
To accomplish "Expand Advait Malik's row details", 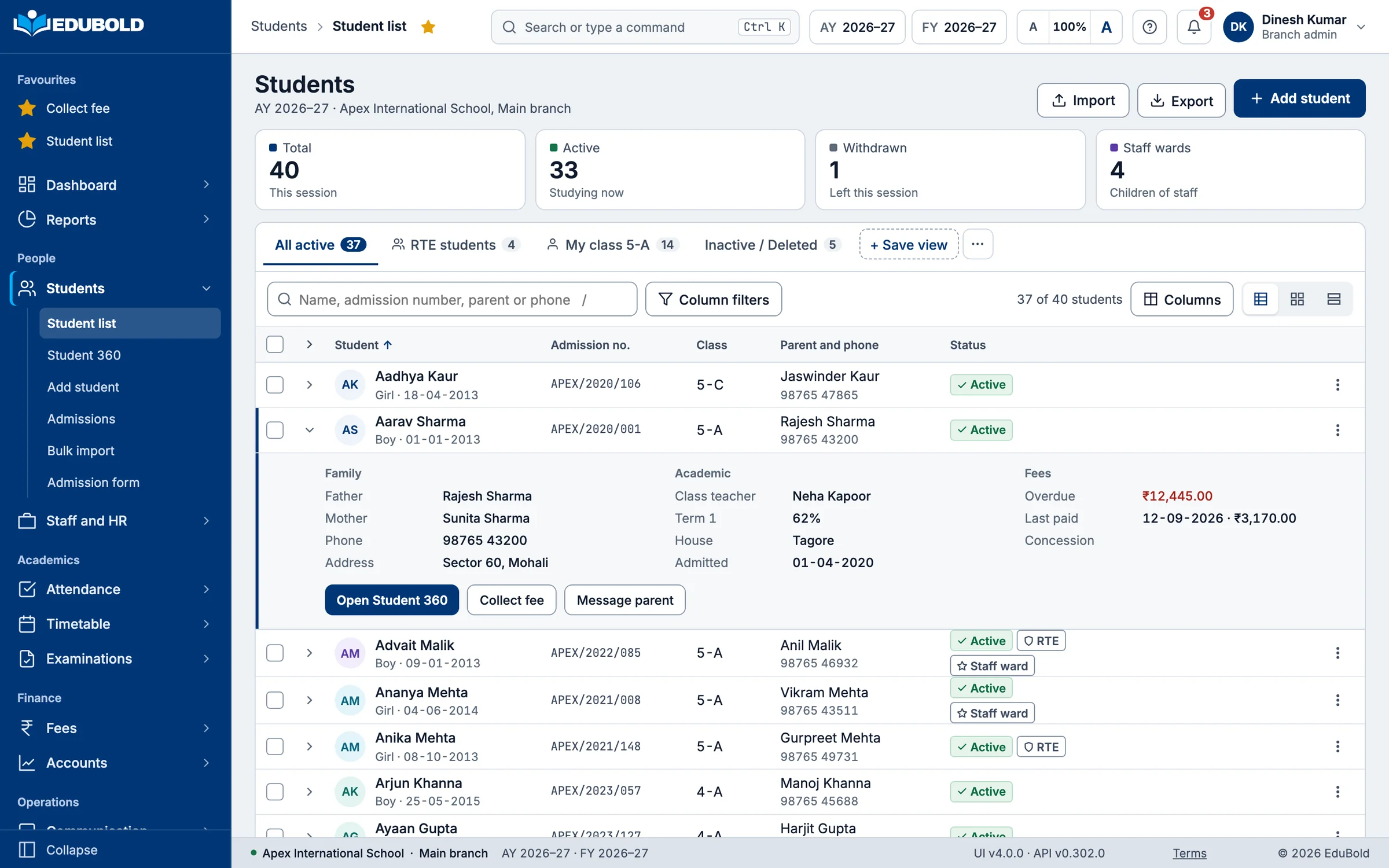I will pyautogui.click(x=310, y=653).
